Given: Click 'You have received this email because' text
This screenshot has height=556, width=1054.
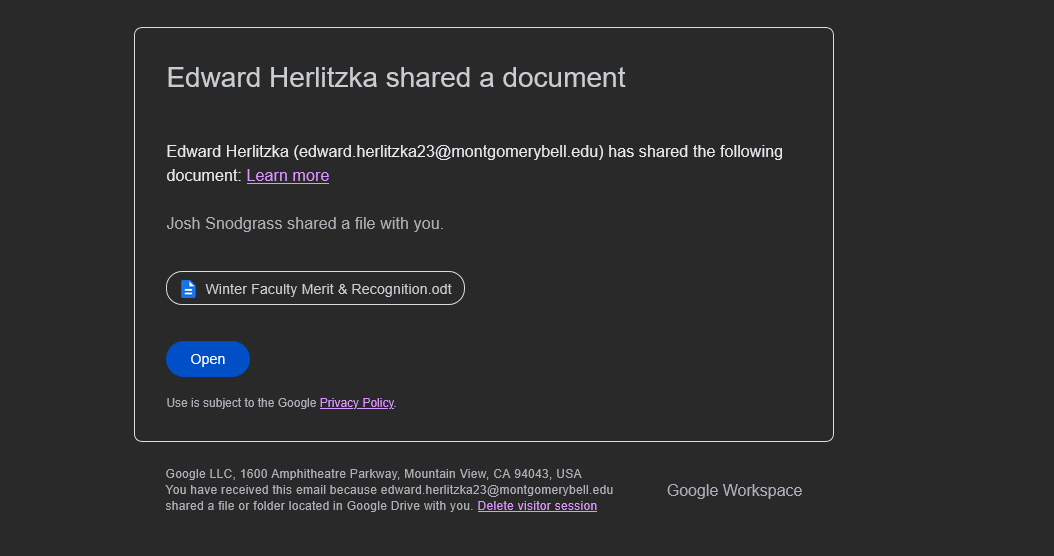Looking at the screenshot, I should point(271,490).
